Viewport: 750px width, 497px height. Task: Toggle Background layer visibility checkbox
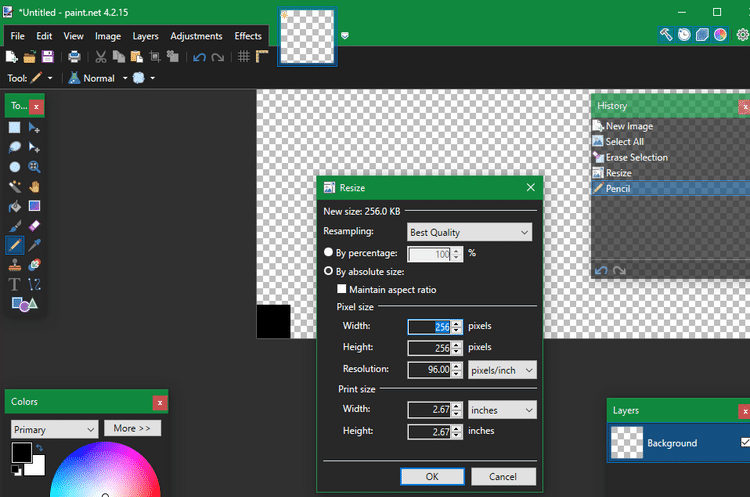click(x=744, y=442)
